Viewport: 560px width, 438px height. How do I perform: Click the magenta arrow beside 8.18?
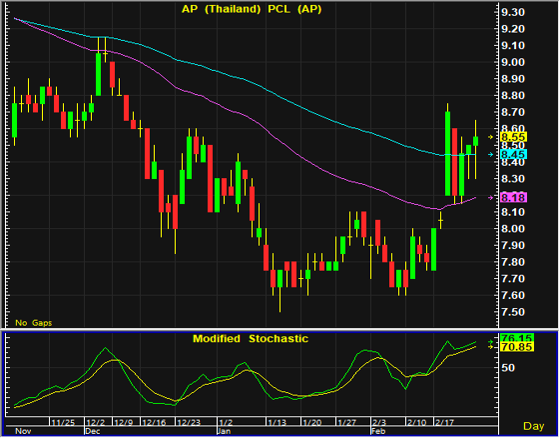[x=491, y=198]
